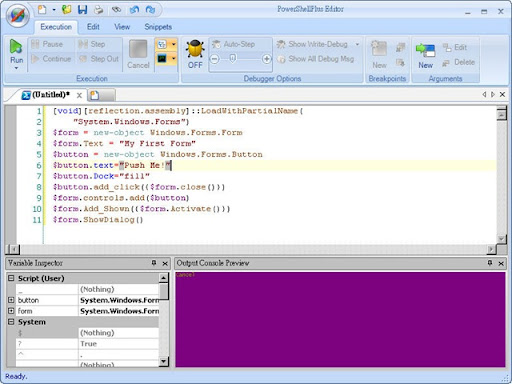Decrease auto-step speed with the minus button
This screenshot has width=512, height=384.
(x=215, y=59)
